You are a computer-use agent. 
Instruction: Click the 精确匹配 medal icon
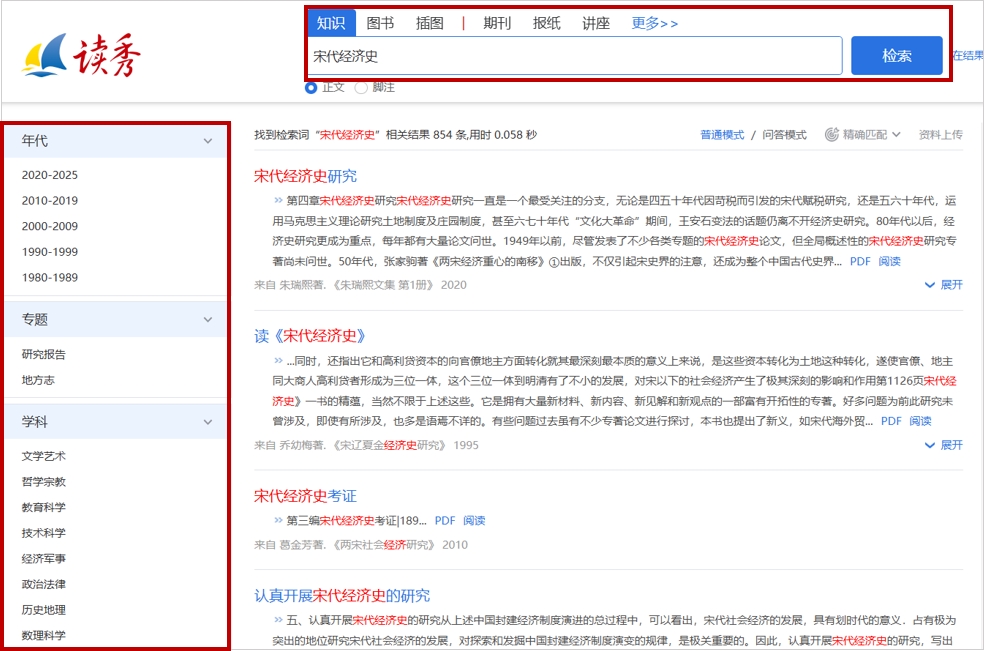(831, 135)
